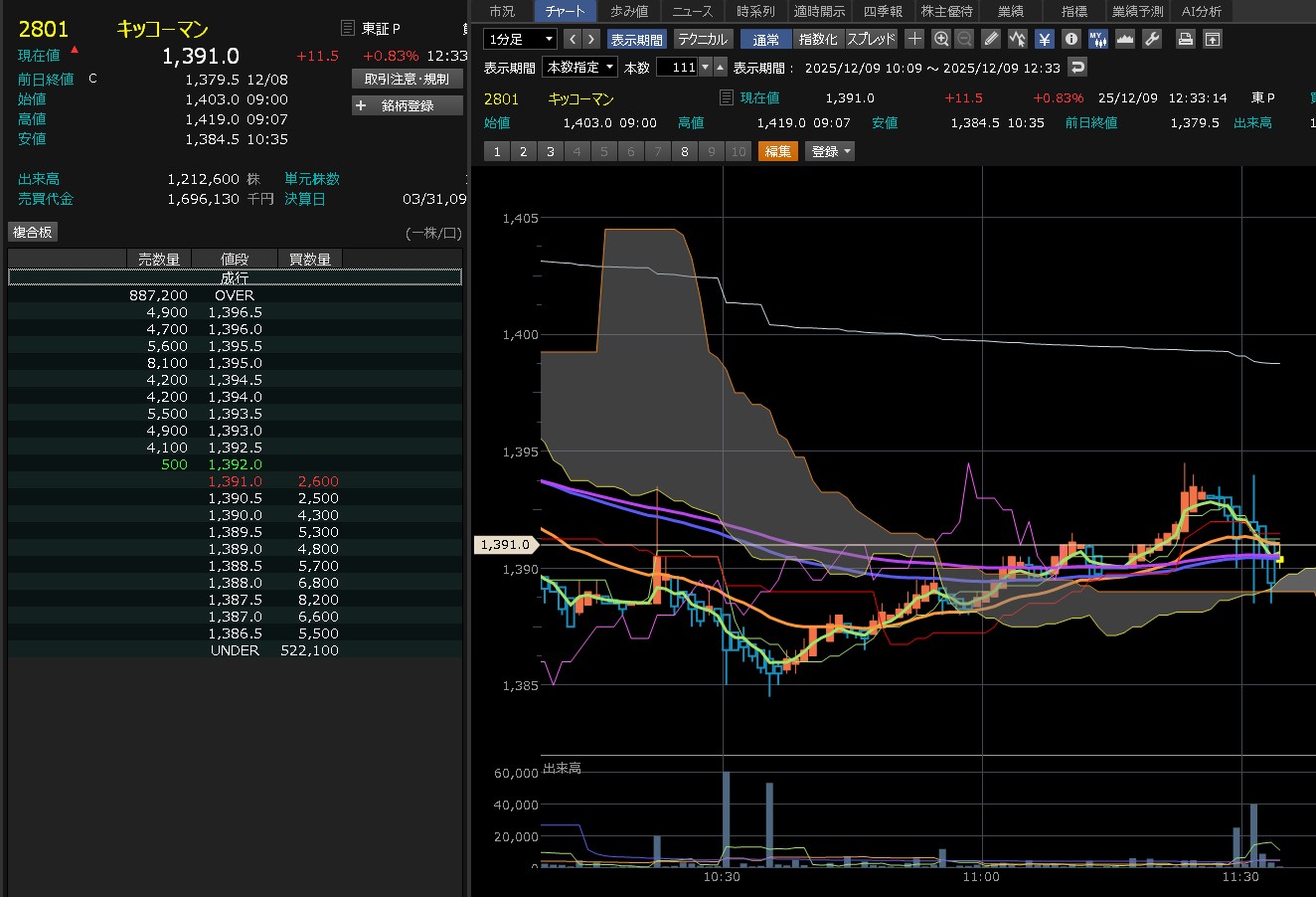Click the orange 編集 button

pyautogui.click(x=777, y=151)
